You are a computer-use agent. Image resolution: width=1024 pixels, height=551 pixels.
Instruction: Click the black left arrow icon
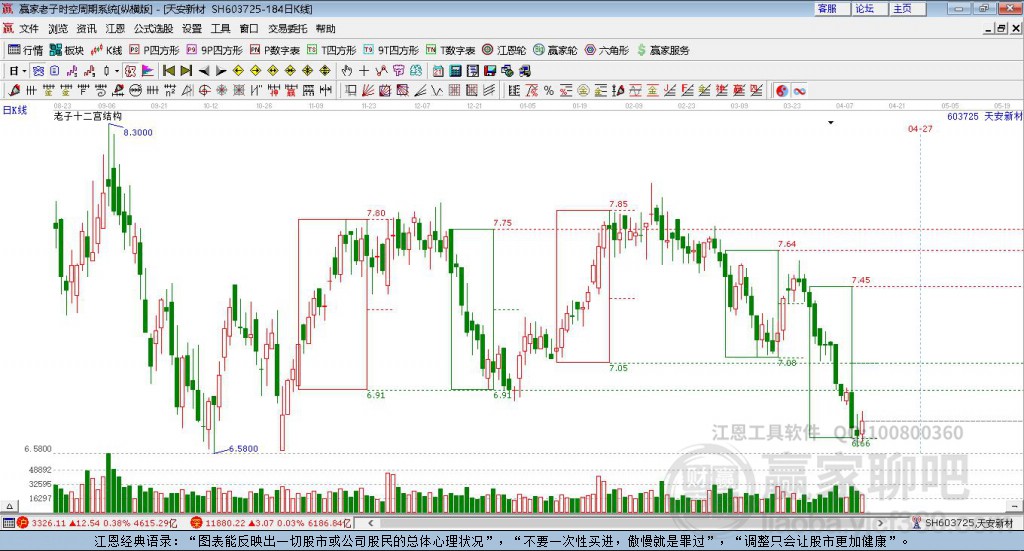click(204, 71)
